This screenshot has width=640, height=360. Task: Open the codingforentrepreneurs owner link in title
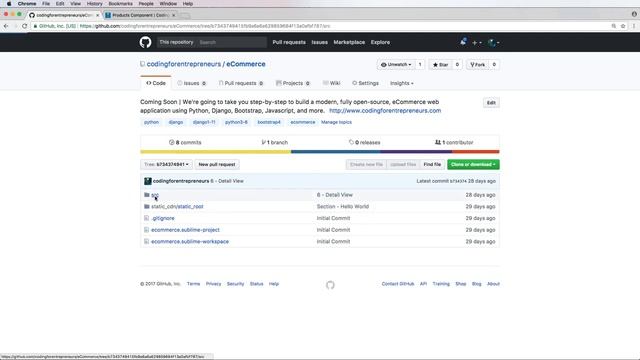pos(184,64)
